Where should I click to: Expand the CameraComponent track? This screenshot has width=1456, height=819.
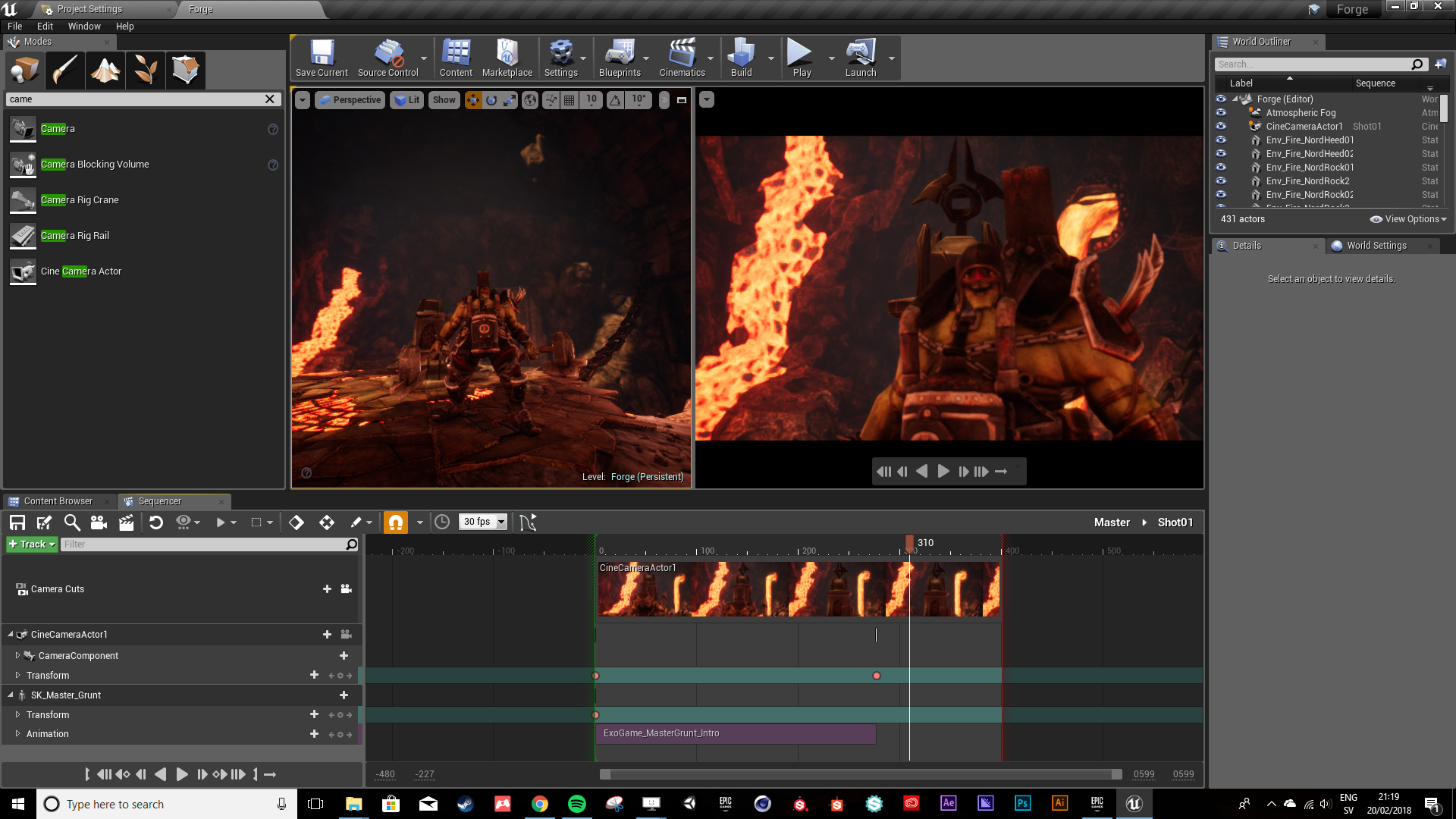(x=17, y=656)
